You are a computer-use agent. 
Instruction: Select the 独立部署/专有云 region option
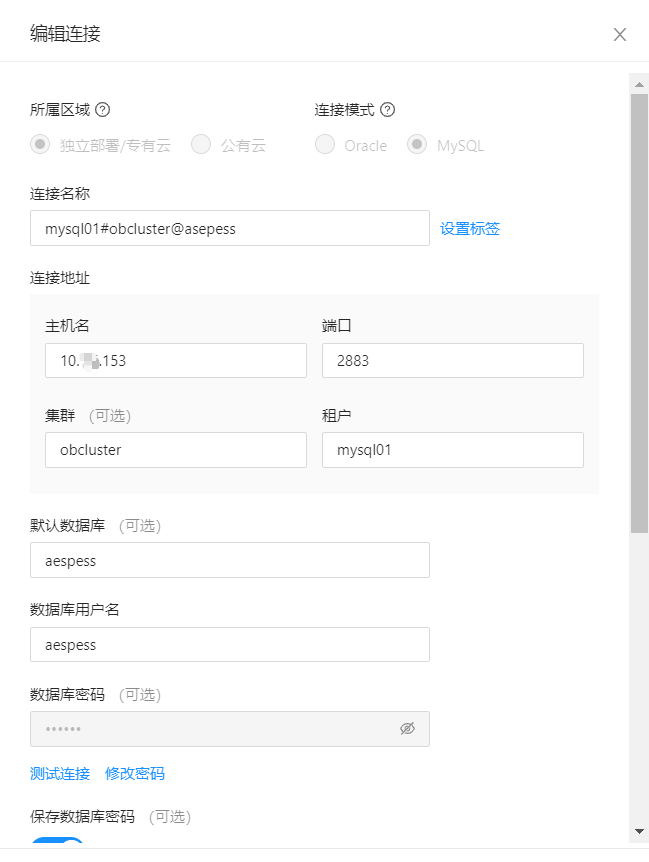click(38, 144)
